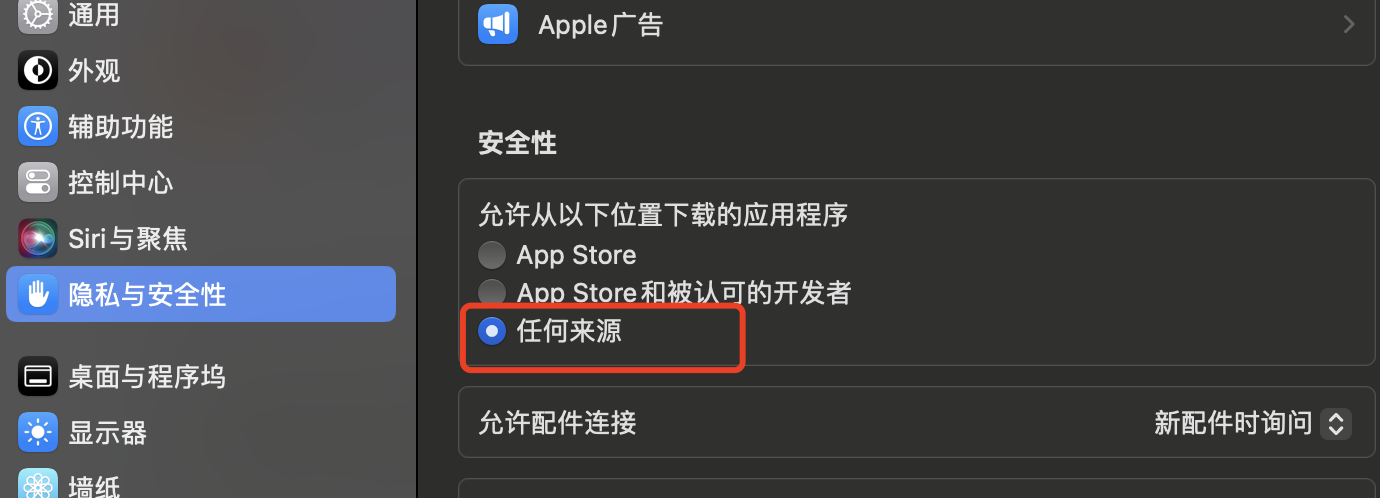Select the Displays (显示器) sun icon
The image size is (1380, 498).
tap(38, 433)
